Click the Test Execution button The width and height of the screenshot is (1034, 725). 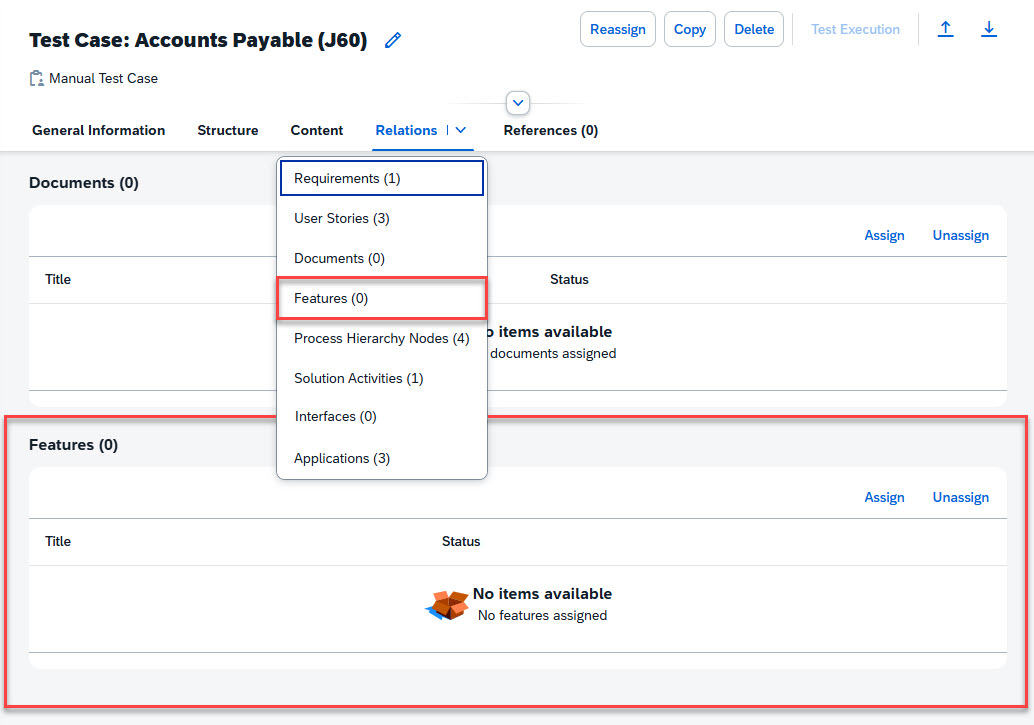855,29
